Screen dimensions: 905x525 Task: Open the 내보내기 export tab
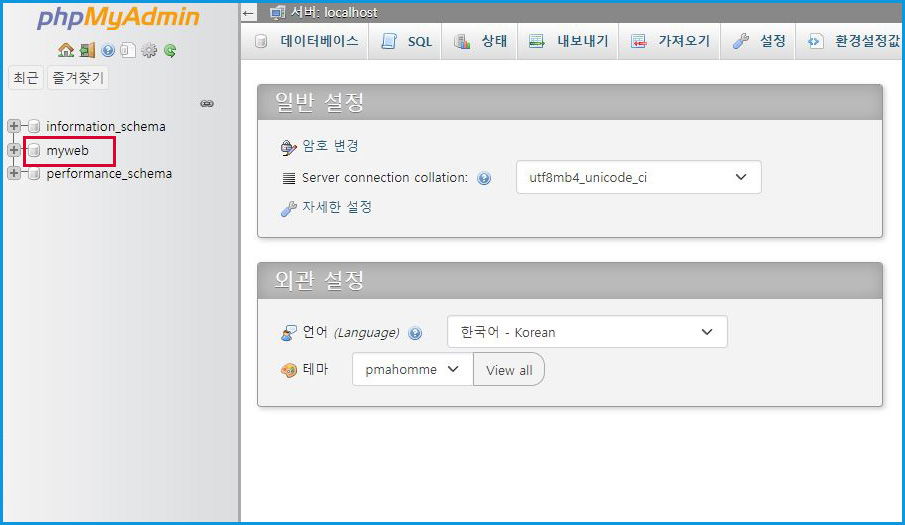coord(569,41)
